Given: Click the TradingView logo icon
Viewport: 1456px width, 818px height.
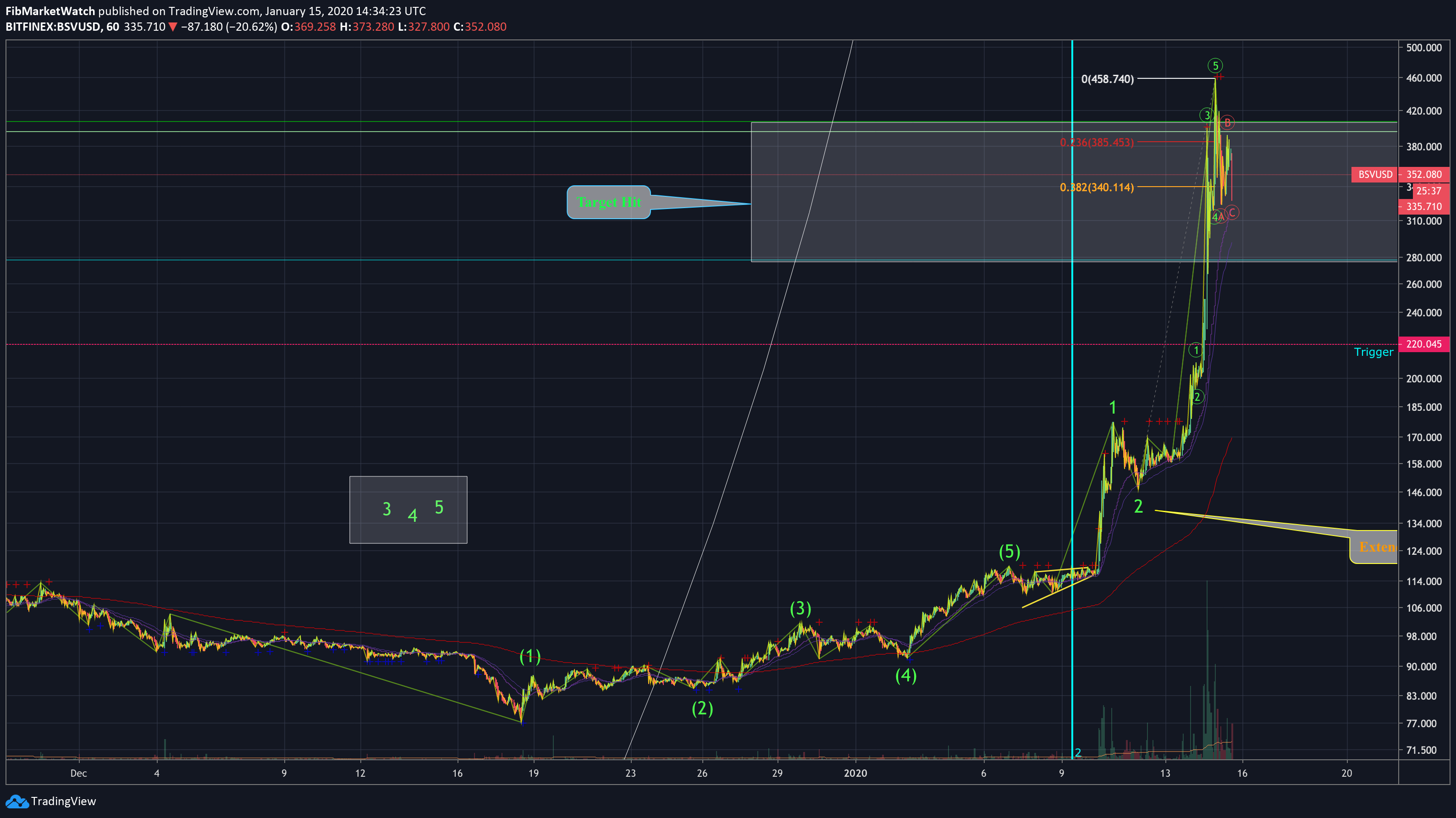Looking at the screenshot, I should pos(17,801).
